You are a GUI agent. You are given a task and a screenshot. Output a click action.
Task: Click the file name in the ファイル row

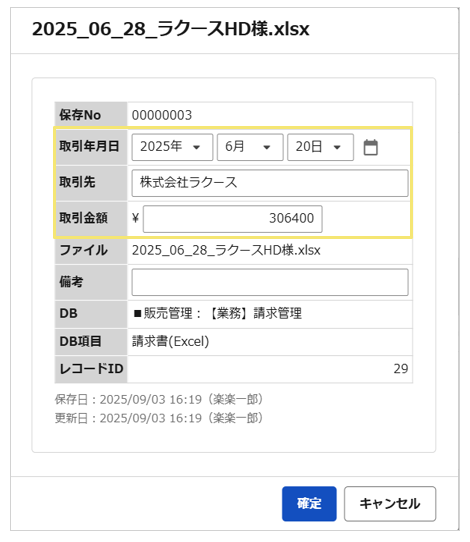[226, 250]
